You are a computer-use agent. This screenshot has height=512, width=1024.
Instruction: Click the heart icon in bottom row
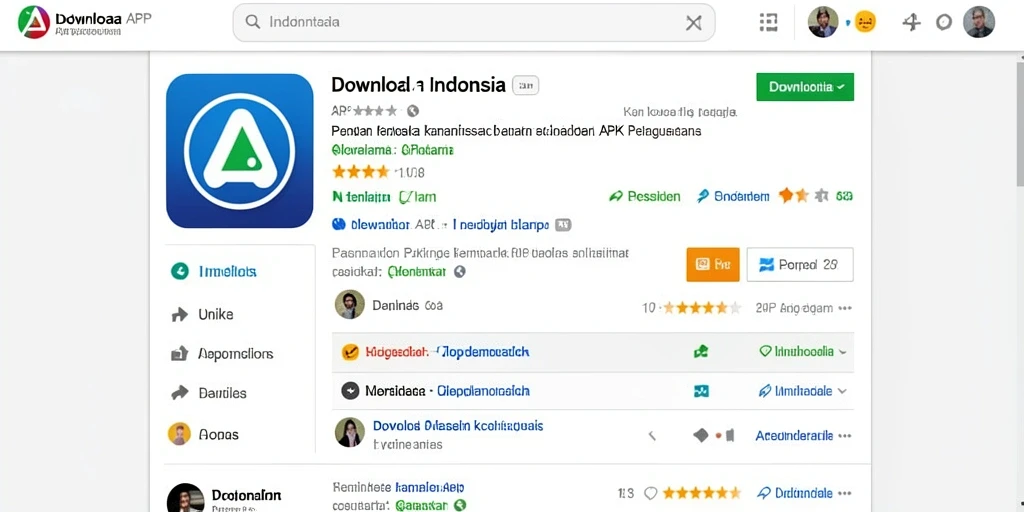650,493
